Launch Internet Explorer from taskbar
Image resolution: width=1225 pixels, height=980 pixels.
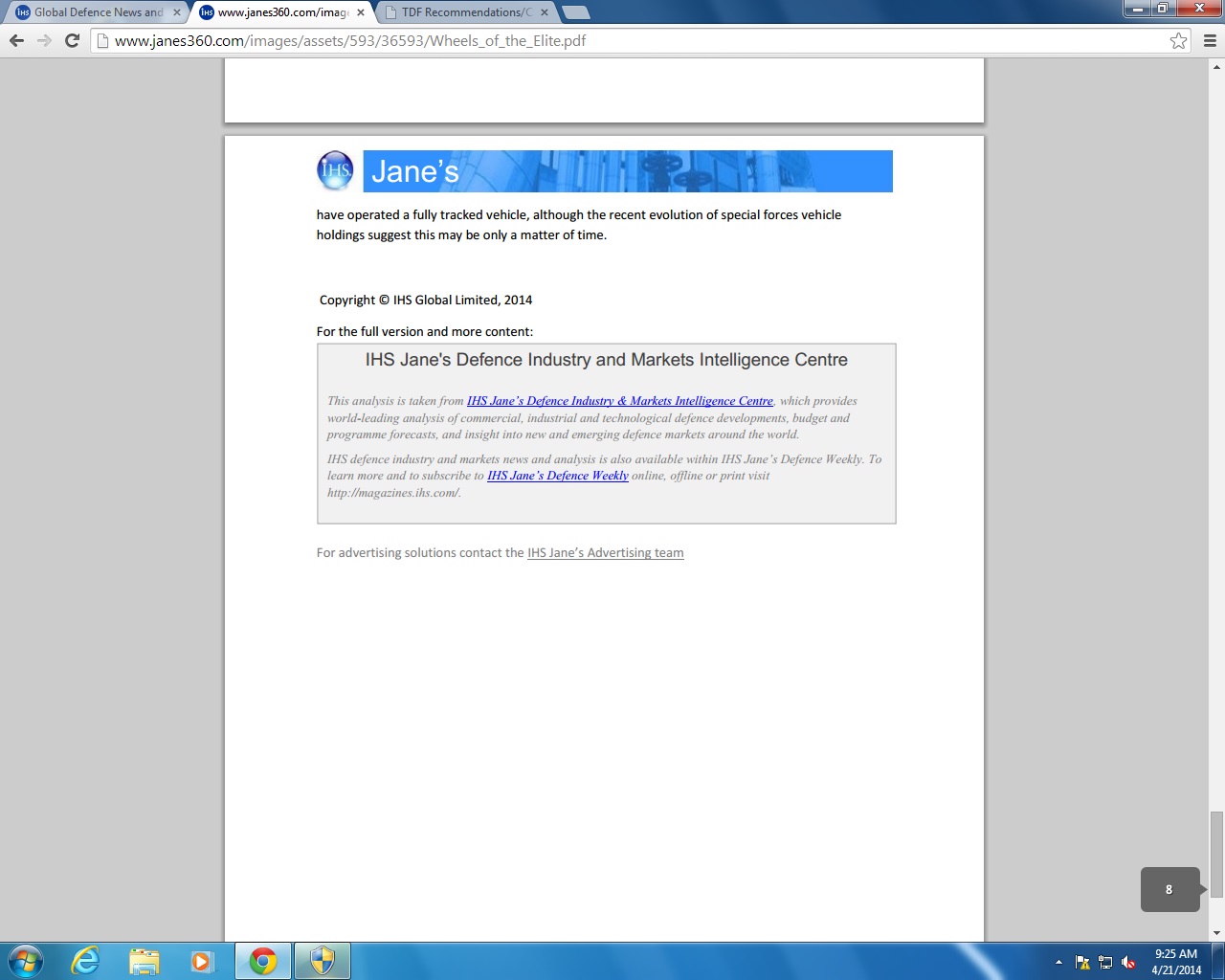pyautogui.click(x=86, y=961)
